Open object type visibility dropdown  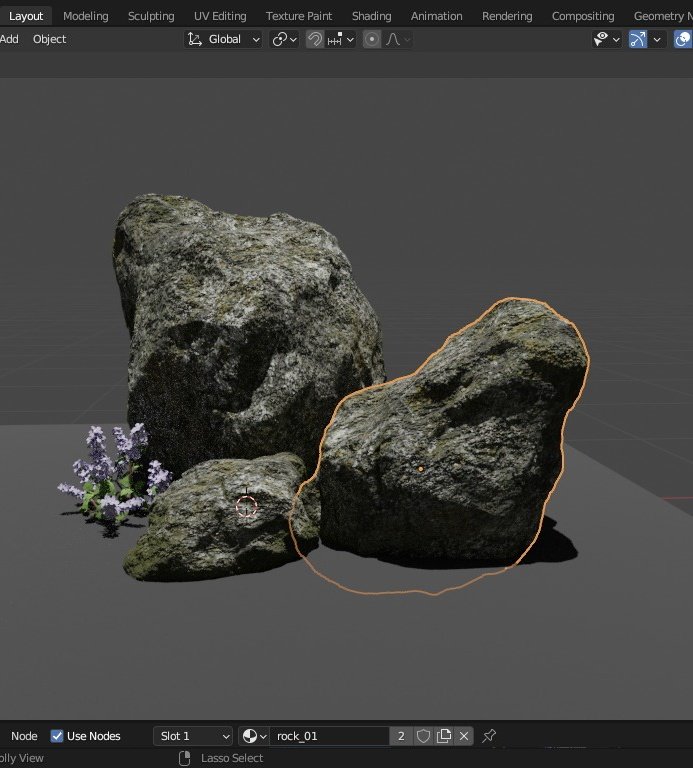click(x=606, y=39)
